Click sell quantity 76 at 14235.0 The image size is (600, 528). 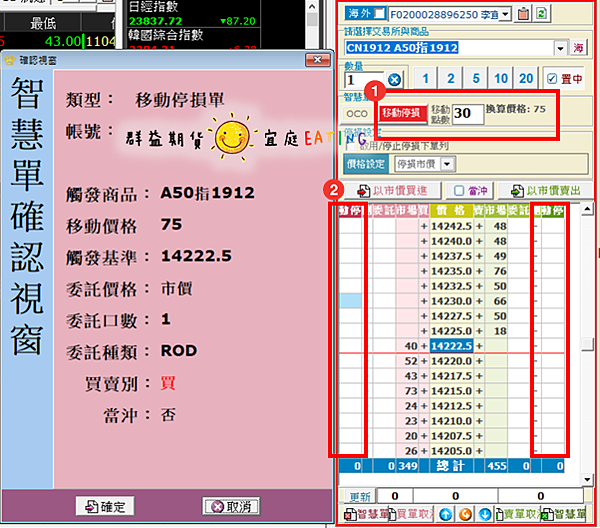click(496, 271)
